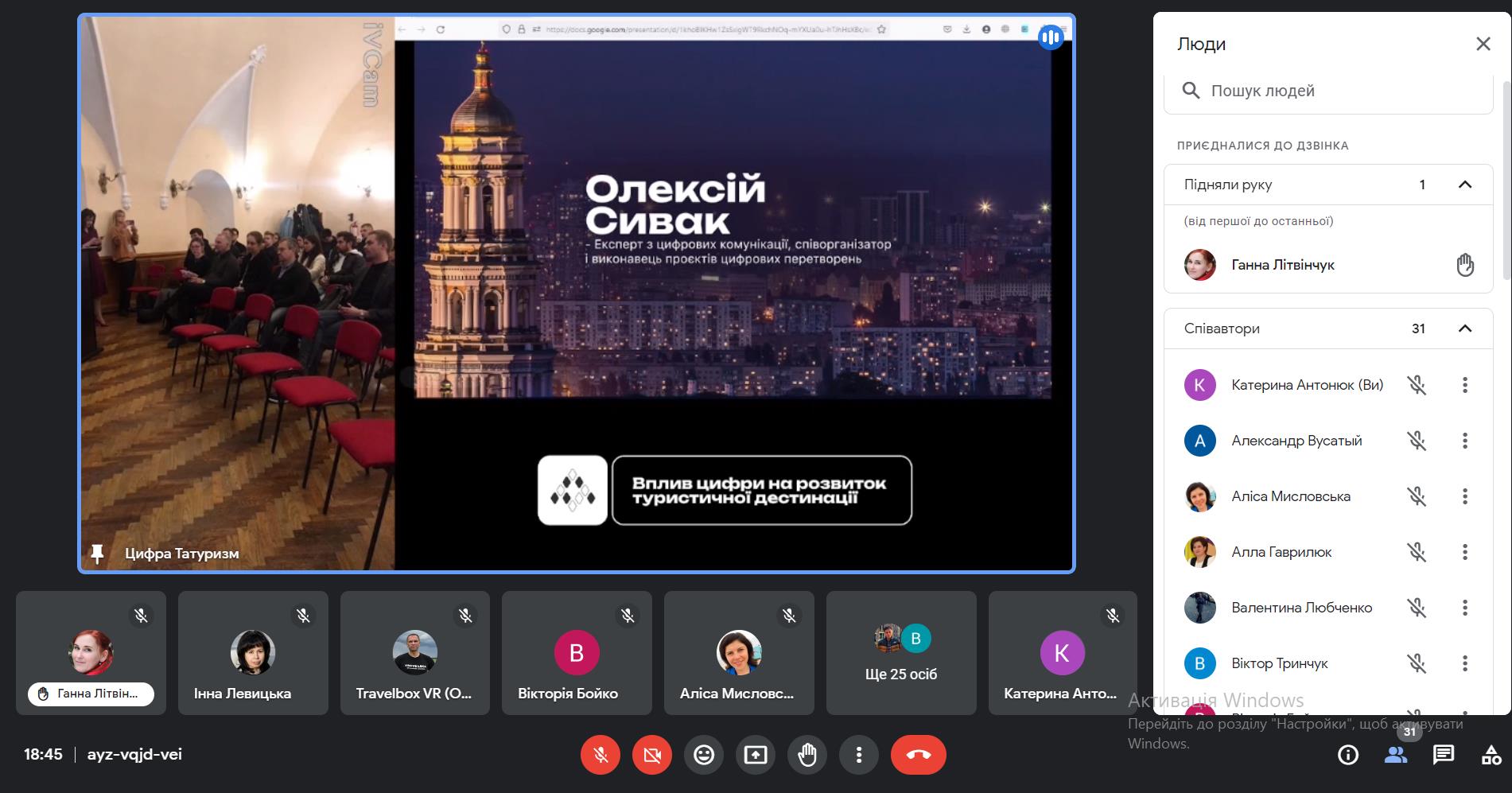Image resolution: width=1512 pixels, height=793 pixels.
Task: Close the Люди side panel
Action: coord(1483,44)
